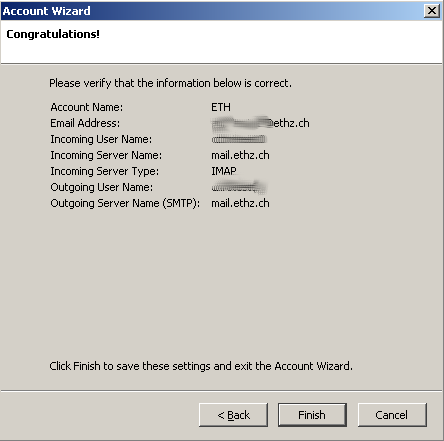Click the Account Name label
This screenshot has width=444, height=441.
tap(87, 107)
